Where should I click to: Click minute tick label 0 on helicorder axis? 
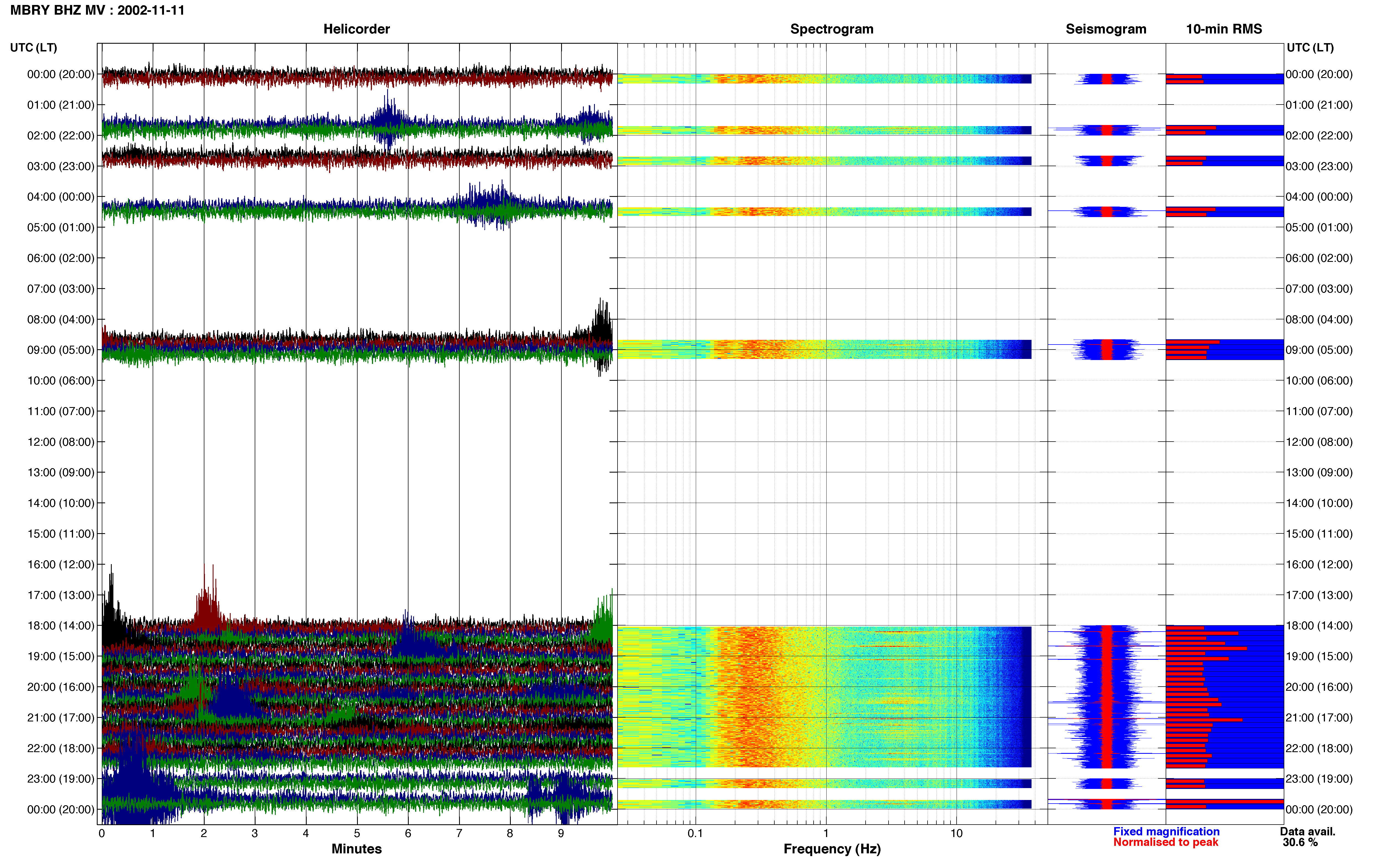101,833
